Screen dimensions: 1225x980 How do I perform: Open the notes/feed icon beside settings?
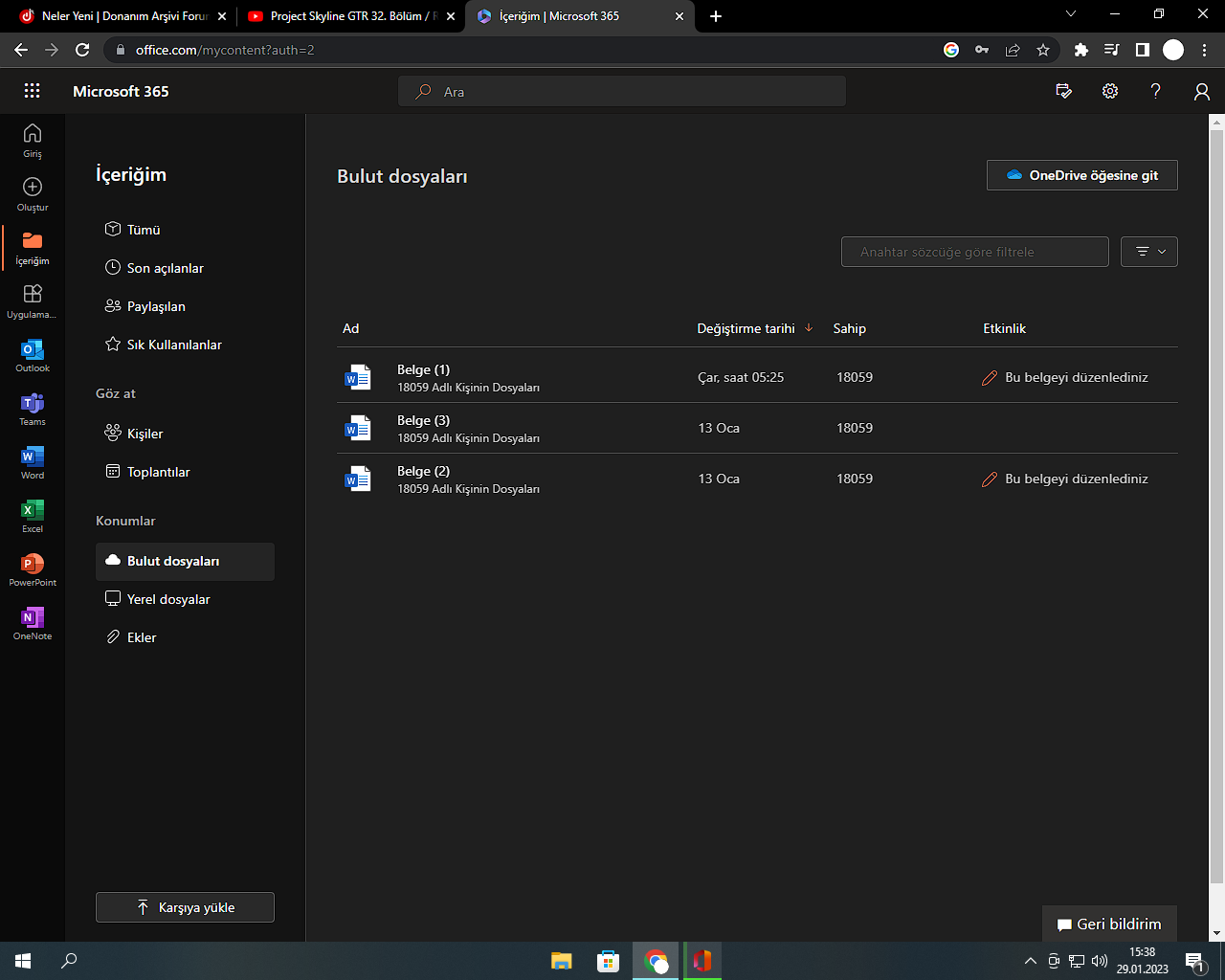point(1063,91)
